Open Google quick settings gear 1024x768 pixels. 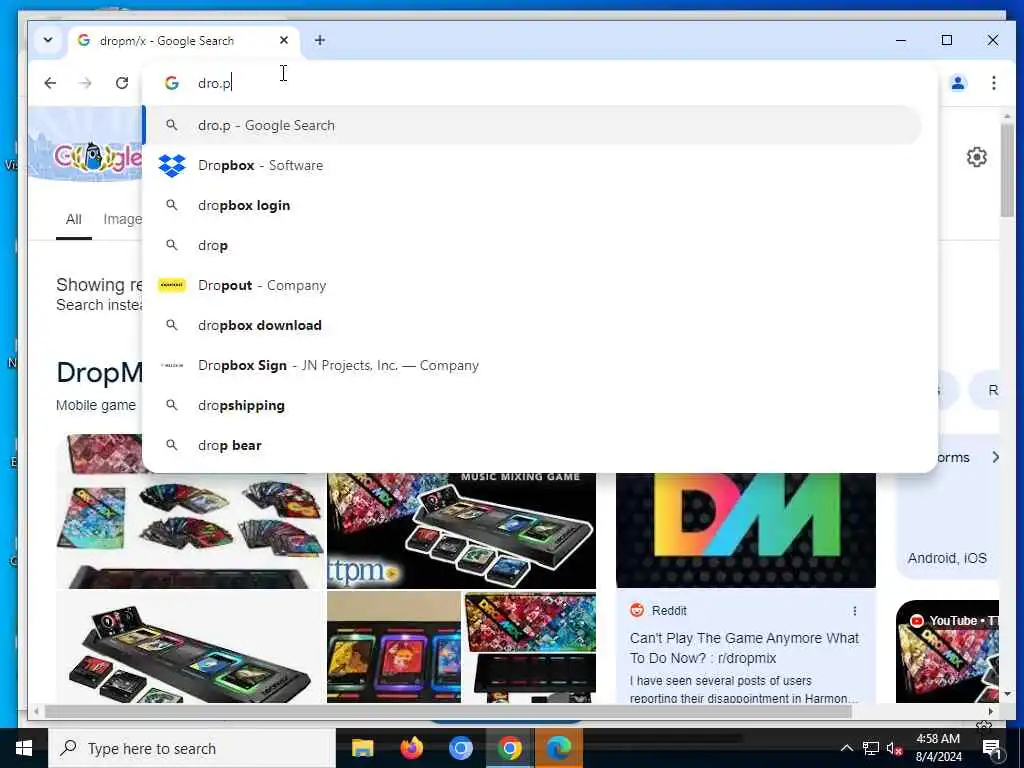[x=976, y=157]
